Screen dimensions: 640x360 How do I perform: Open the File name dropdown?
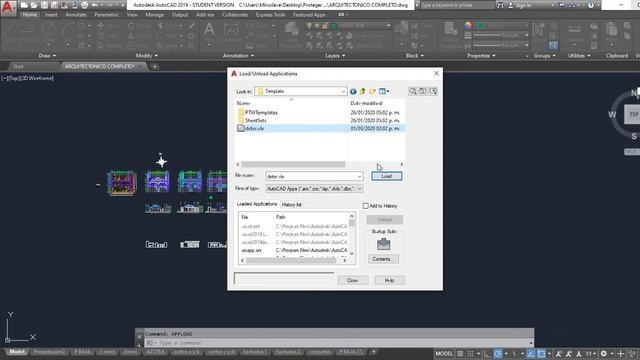359,176
